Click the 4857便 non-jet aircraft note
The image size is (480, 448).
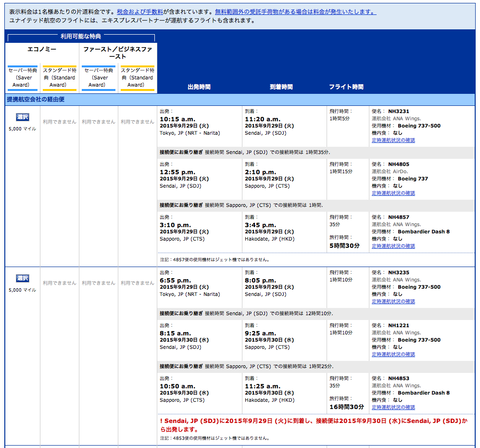(214, 260)
